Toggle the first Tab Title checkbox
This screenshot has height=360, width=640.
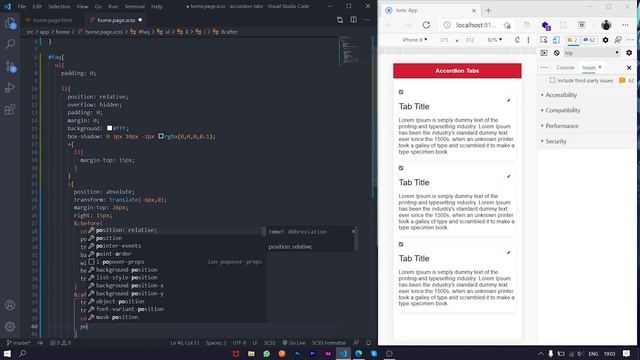[x=401, y=92]
